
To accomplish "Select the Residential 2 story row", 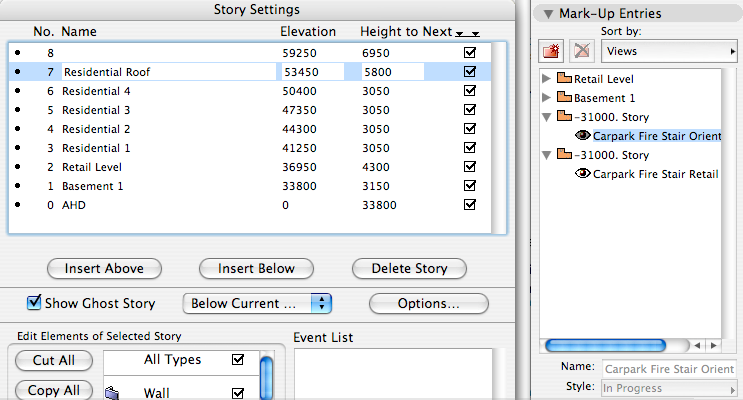I will point(96,129).
